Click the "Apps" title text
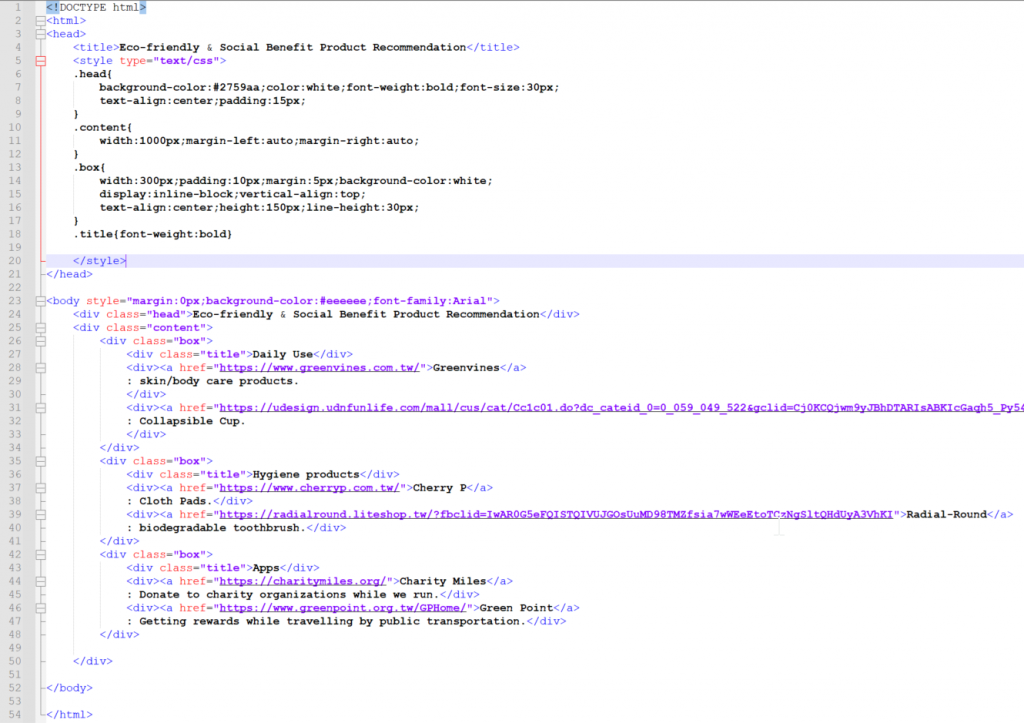This screenshot has width=1024, height=723. (x=266, y=568)
